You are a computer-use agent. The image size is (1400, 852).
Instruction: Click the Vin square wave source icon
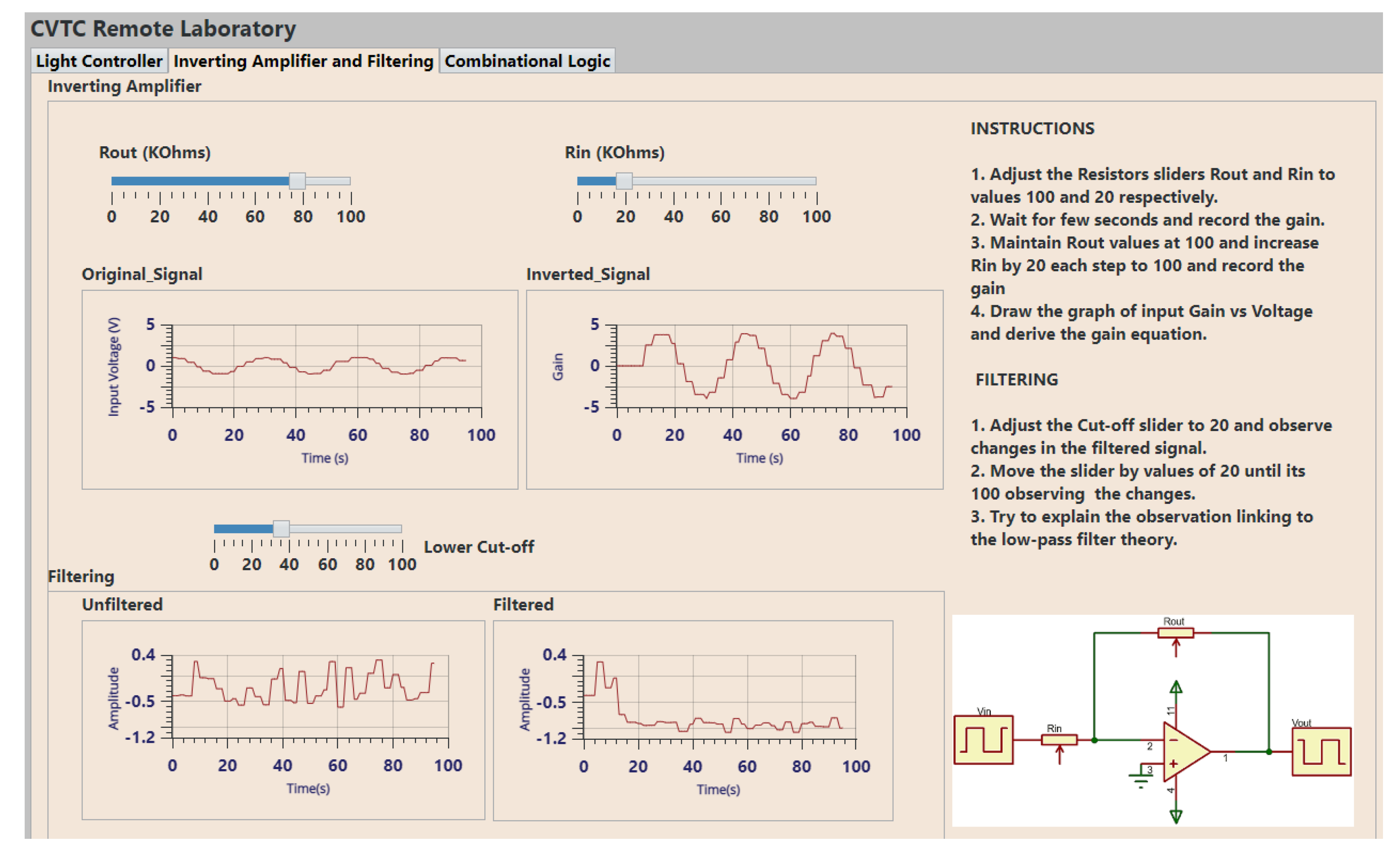click(983, 739)
